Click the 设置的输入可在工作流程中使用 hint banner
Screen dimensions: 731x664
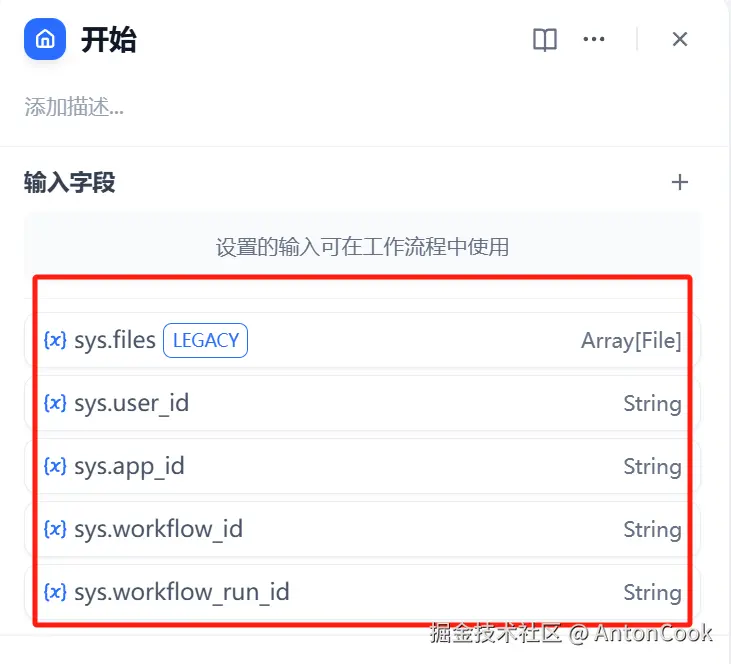pos(362,246)
